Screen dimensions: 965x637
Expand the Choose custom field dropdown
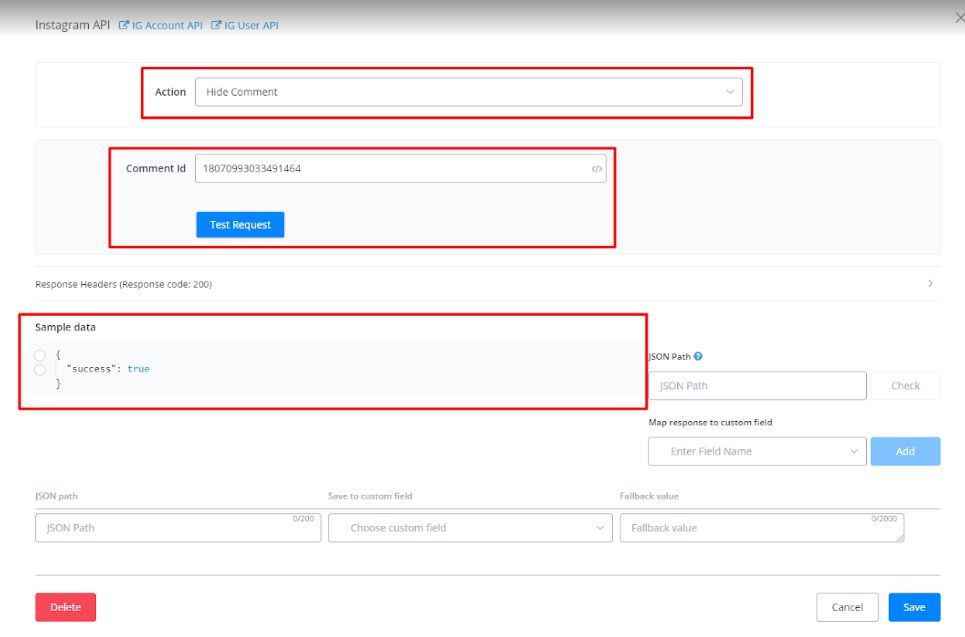470,528
